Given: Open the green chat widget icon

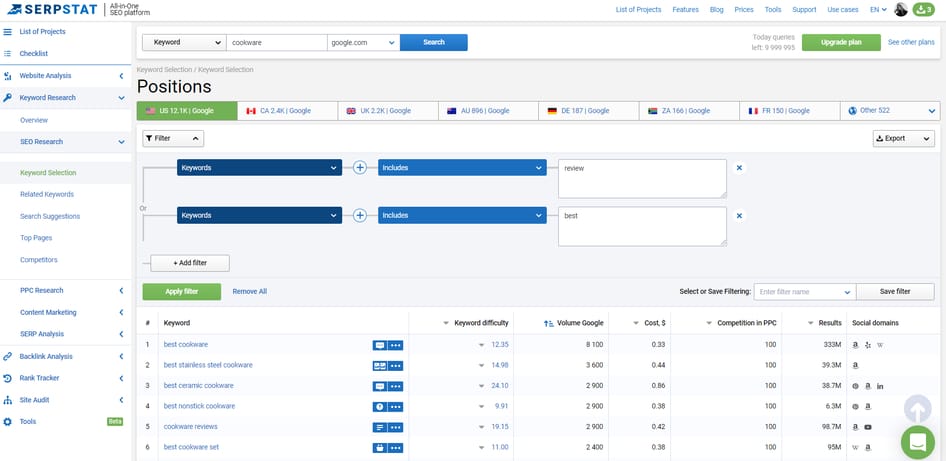Looking at the screenshot, I should click(x=917, y=441).
